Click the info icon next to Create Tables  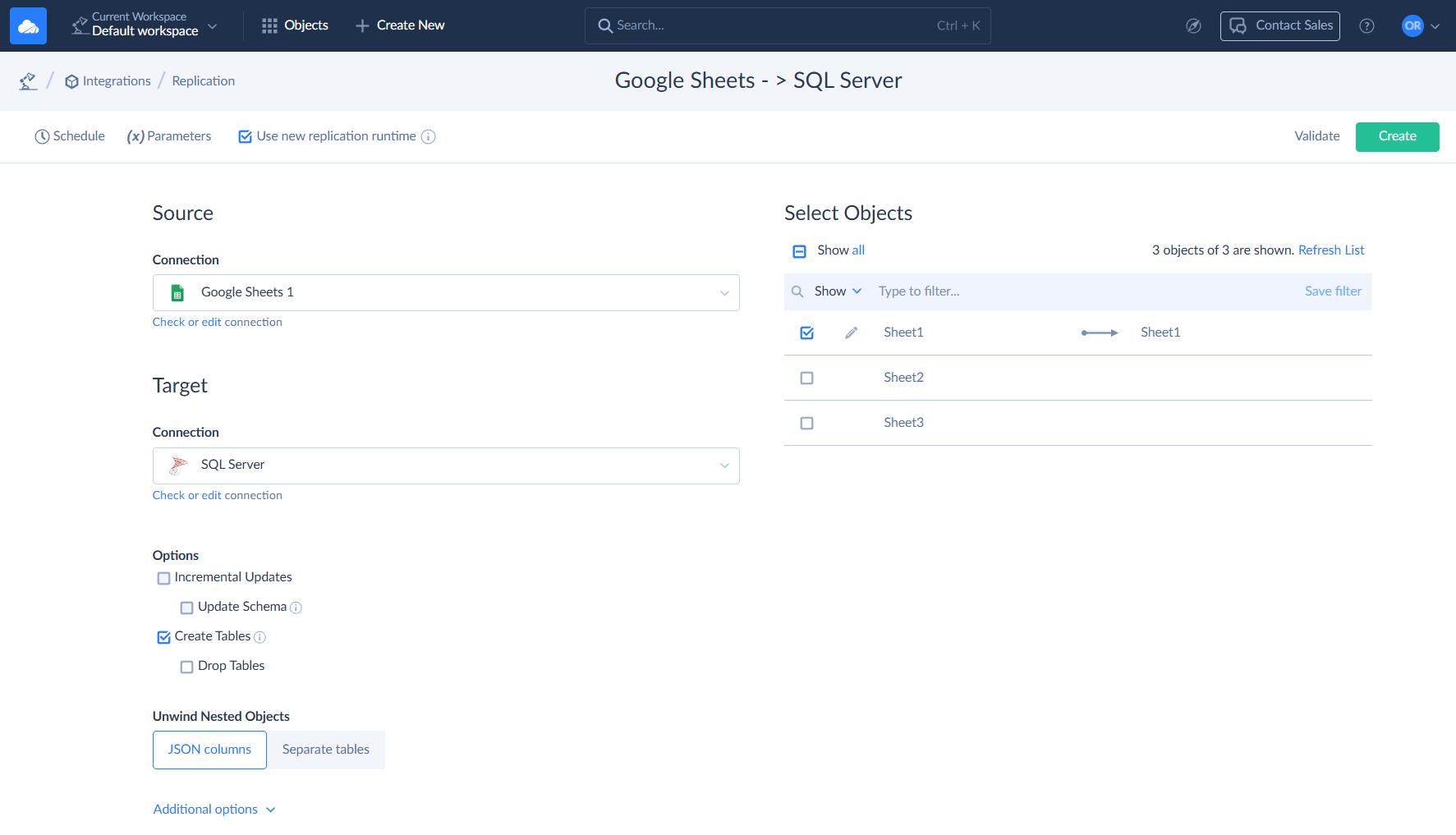click(260, 637)
